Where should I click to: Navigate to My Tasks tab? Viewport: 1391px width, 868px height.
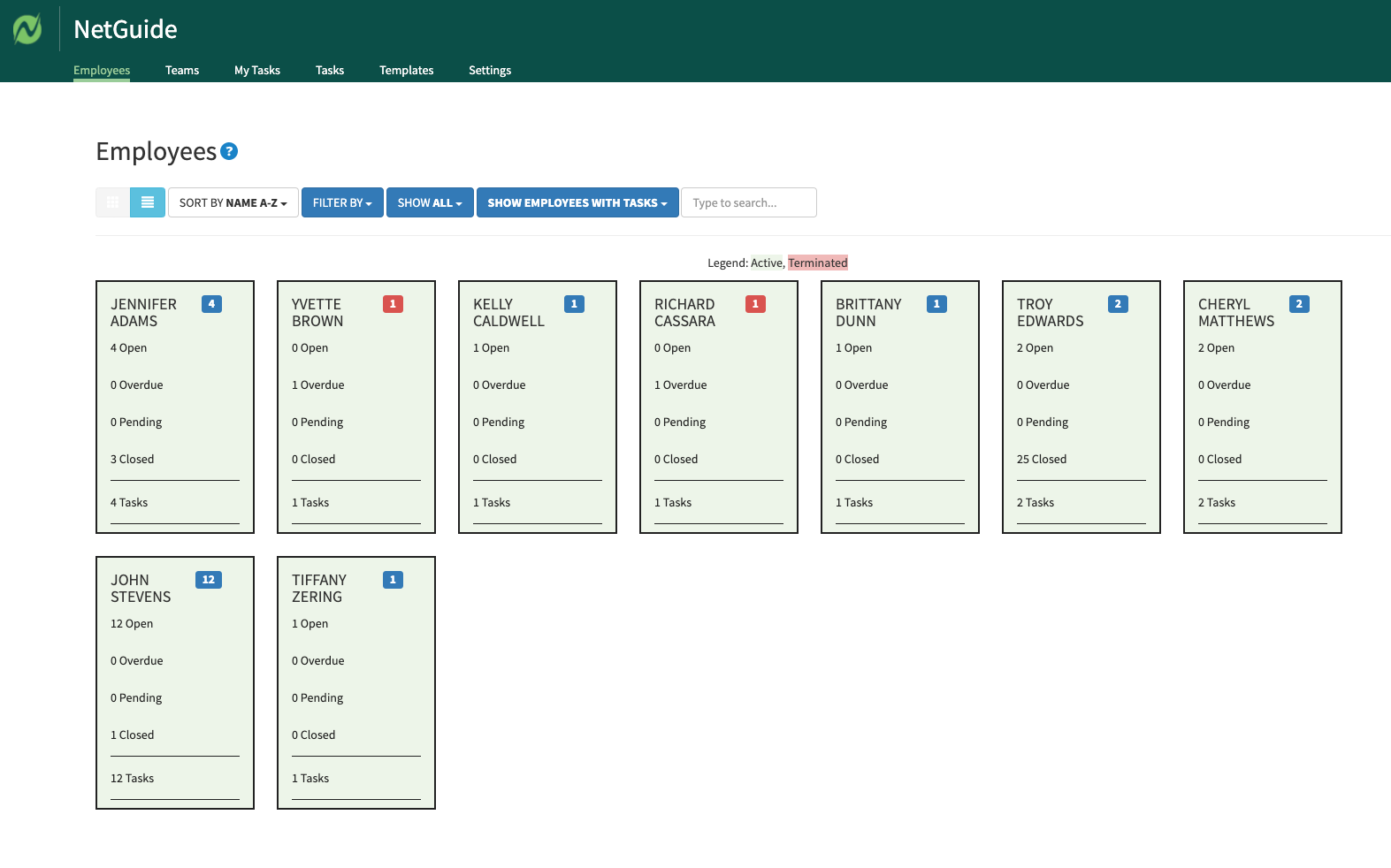click(257, 71)
